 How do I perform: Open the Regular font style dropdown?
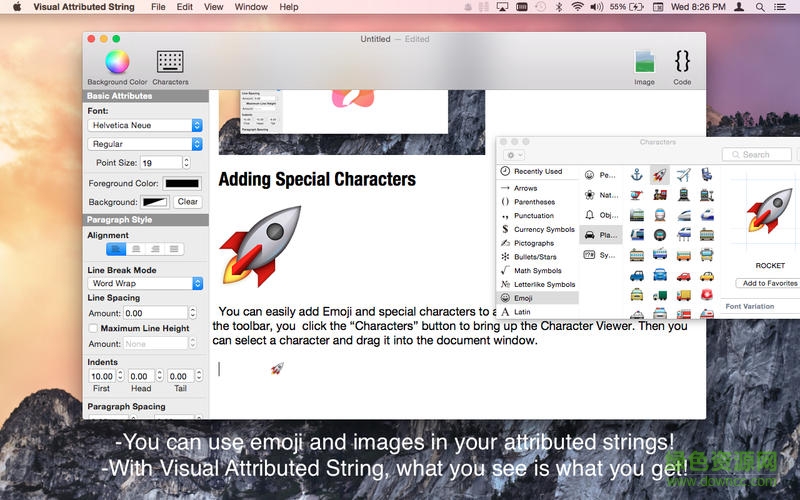[145, 144]
